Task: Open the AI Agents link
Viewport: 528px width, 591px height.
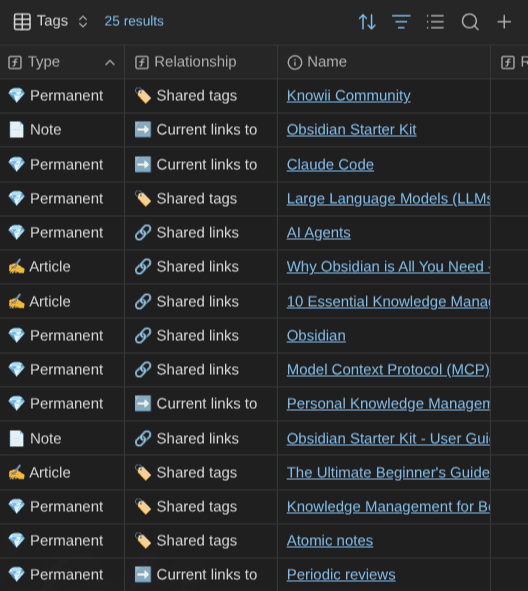Action: [318, 233]
